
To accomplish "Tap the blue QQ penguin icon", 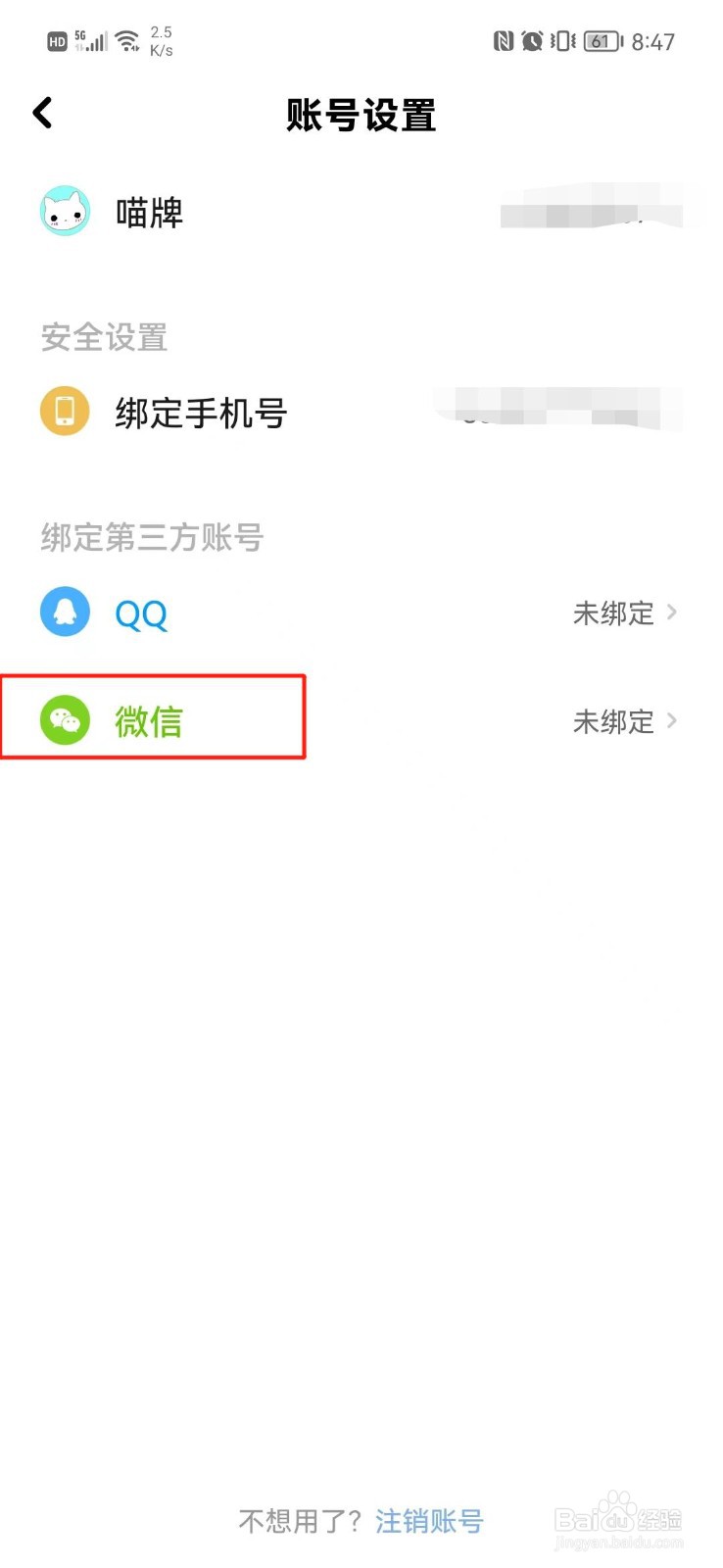I will click(x=65, y=612).
